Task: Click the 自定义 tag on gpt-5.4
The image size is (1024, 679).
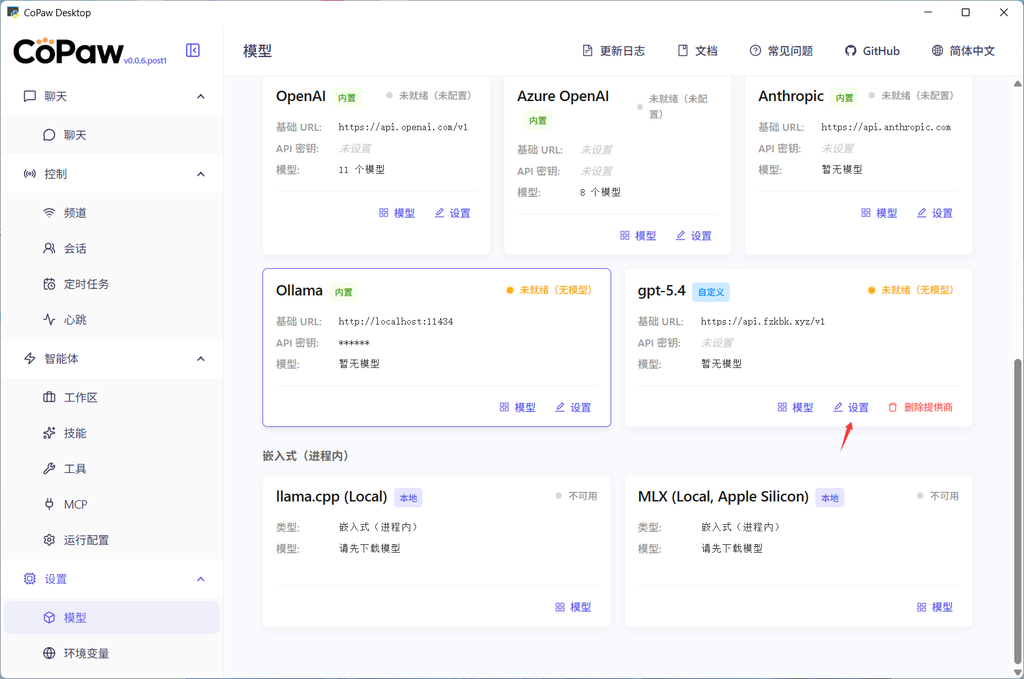Action: [x=711, y=292]
